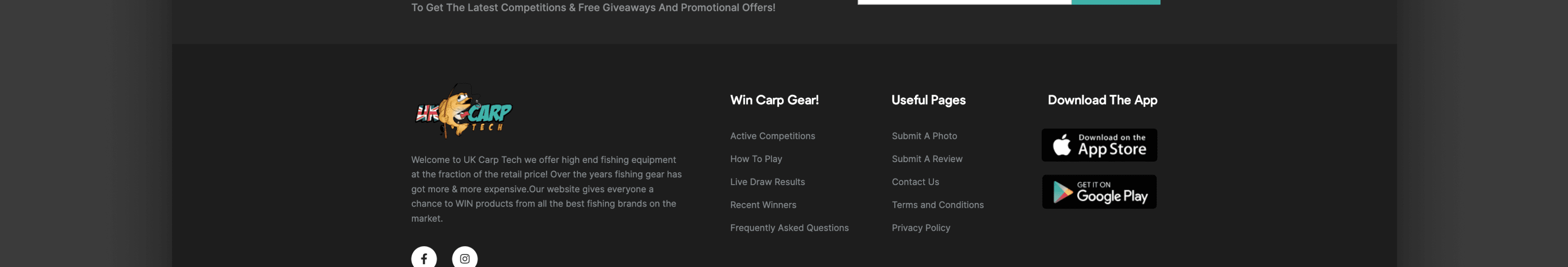This screenshot has width=1568, height=267.
Task: Open Active Competitions link
Action: (772, 136)
